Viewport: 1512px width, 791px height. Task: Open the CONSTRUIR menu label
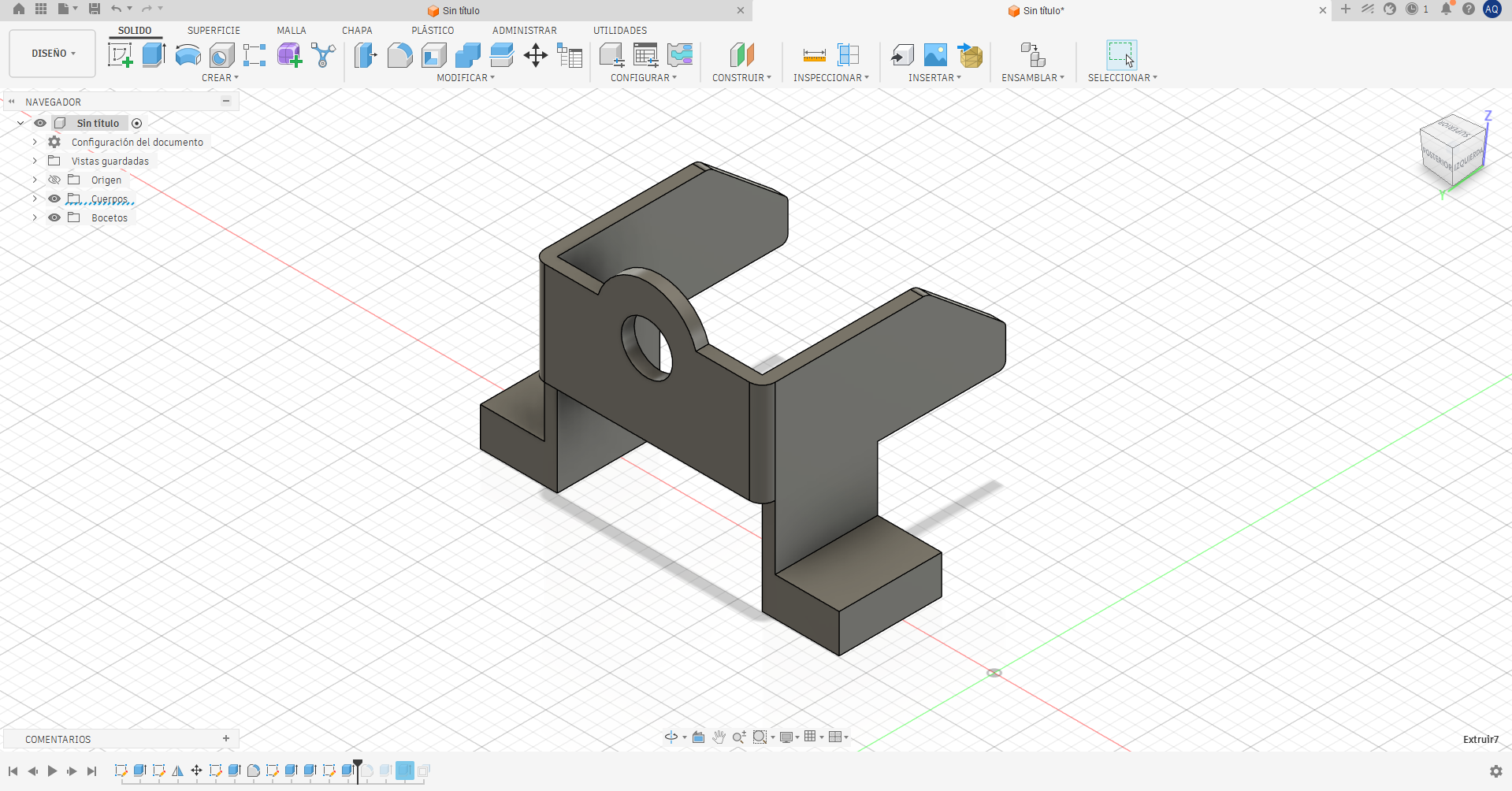click(x=741, y=78)
